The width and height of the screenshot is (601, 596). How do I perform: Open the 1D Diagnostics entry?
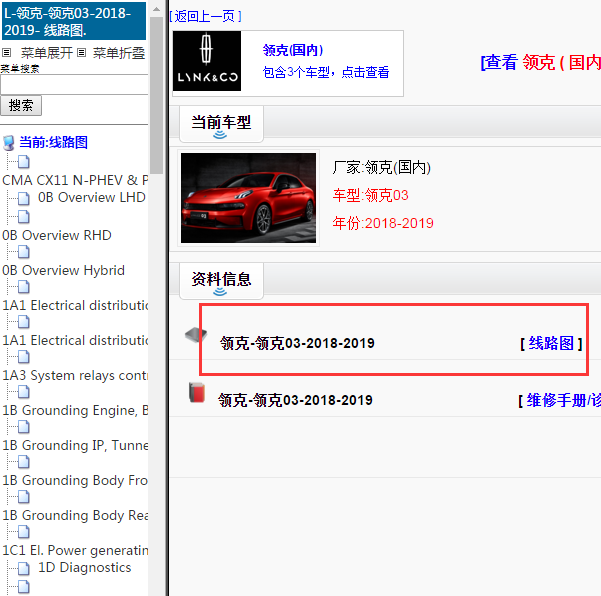pyautogui.click(x=85, y=568)
